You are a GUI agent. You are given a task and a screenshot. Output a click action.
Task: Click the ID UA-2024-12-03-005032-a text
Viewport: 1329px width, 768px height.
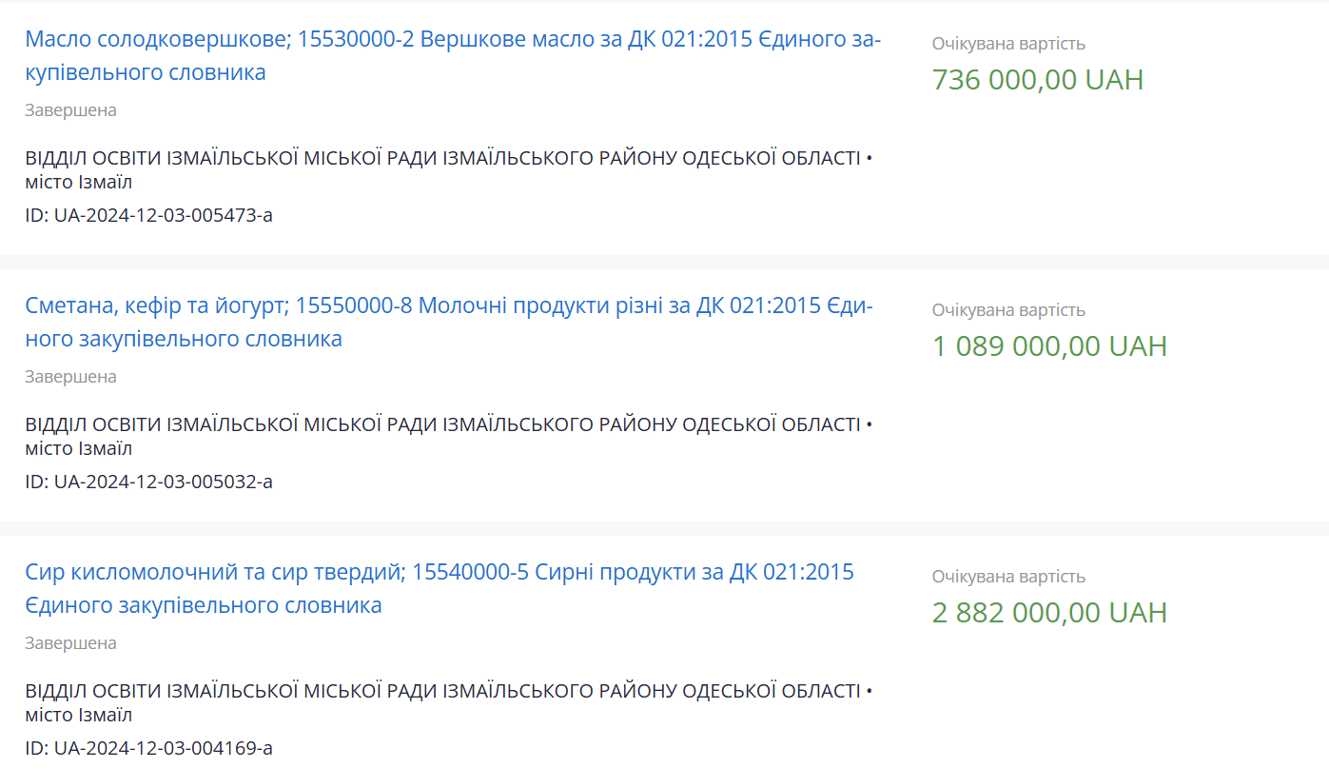tap(149, 482)
